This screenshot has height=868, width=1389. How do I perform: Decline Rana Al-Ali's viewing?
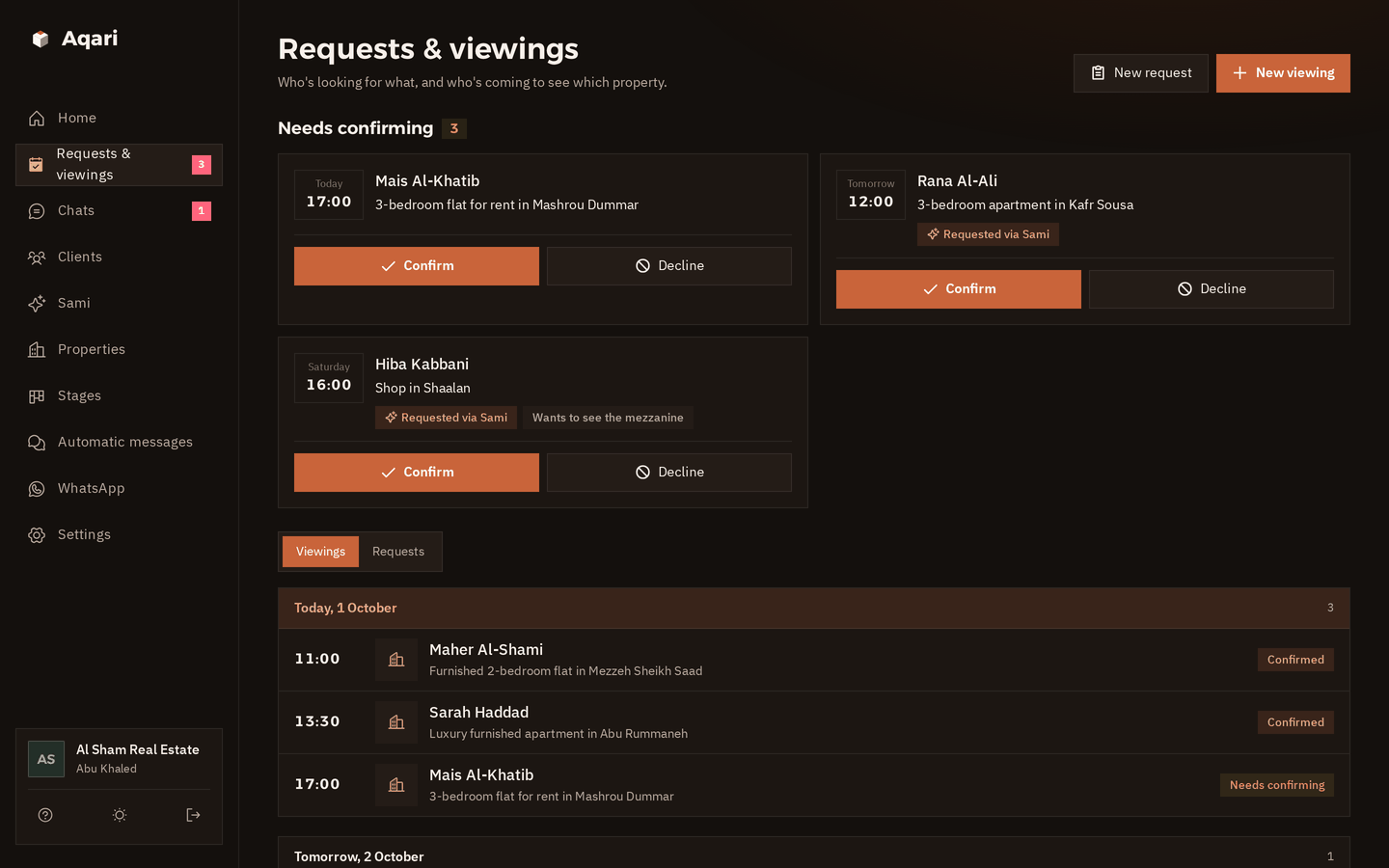(1212, 289)
